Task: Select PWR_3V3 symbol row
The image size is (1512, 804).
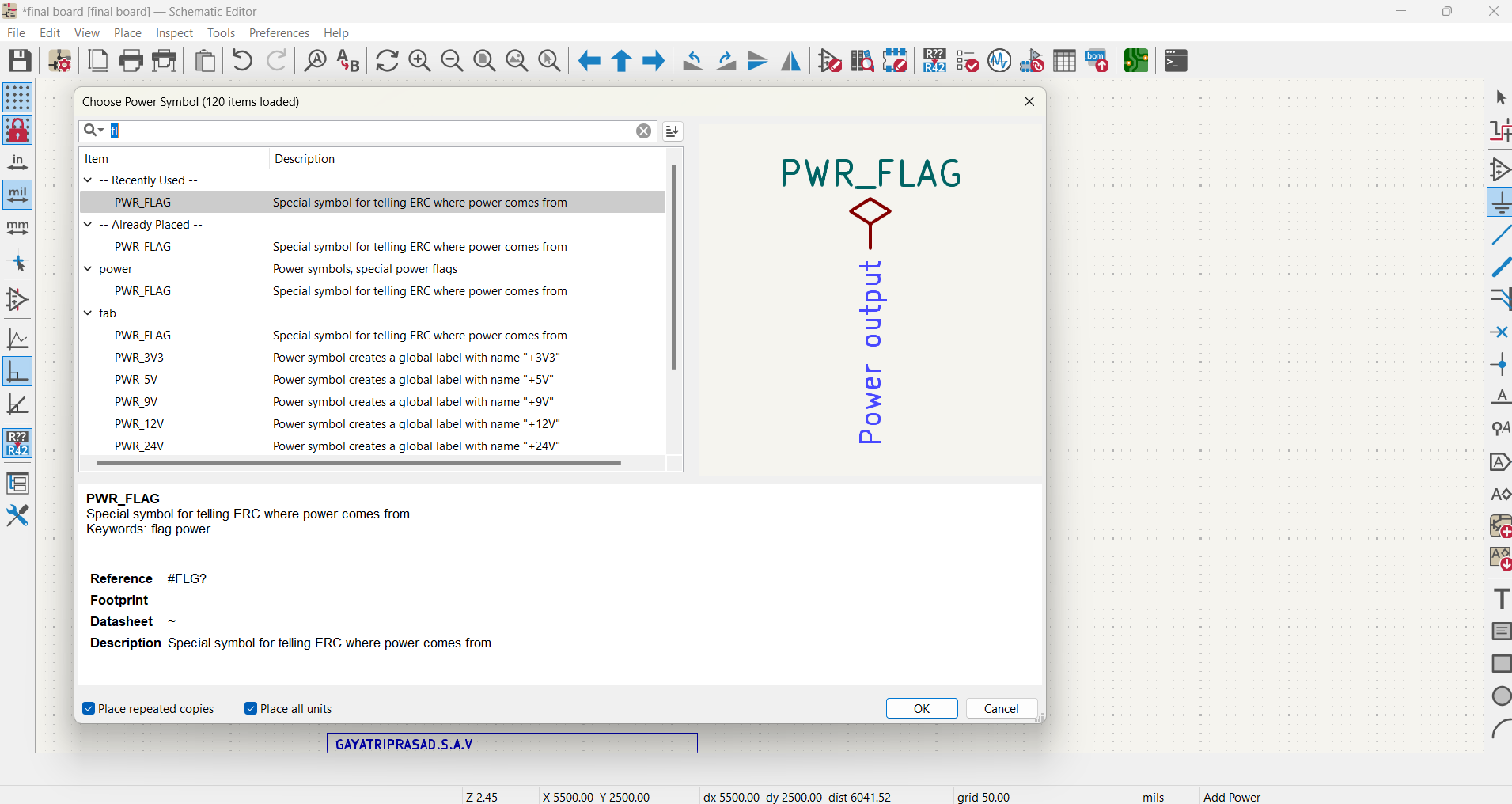Action: (373, 358)
